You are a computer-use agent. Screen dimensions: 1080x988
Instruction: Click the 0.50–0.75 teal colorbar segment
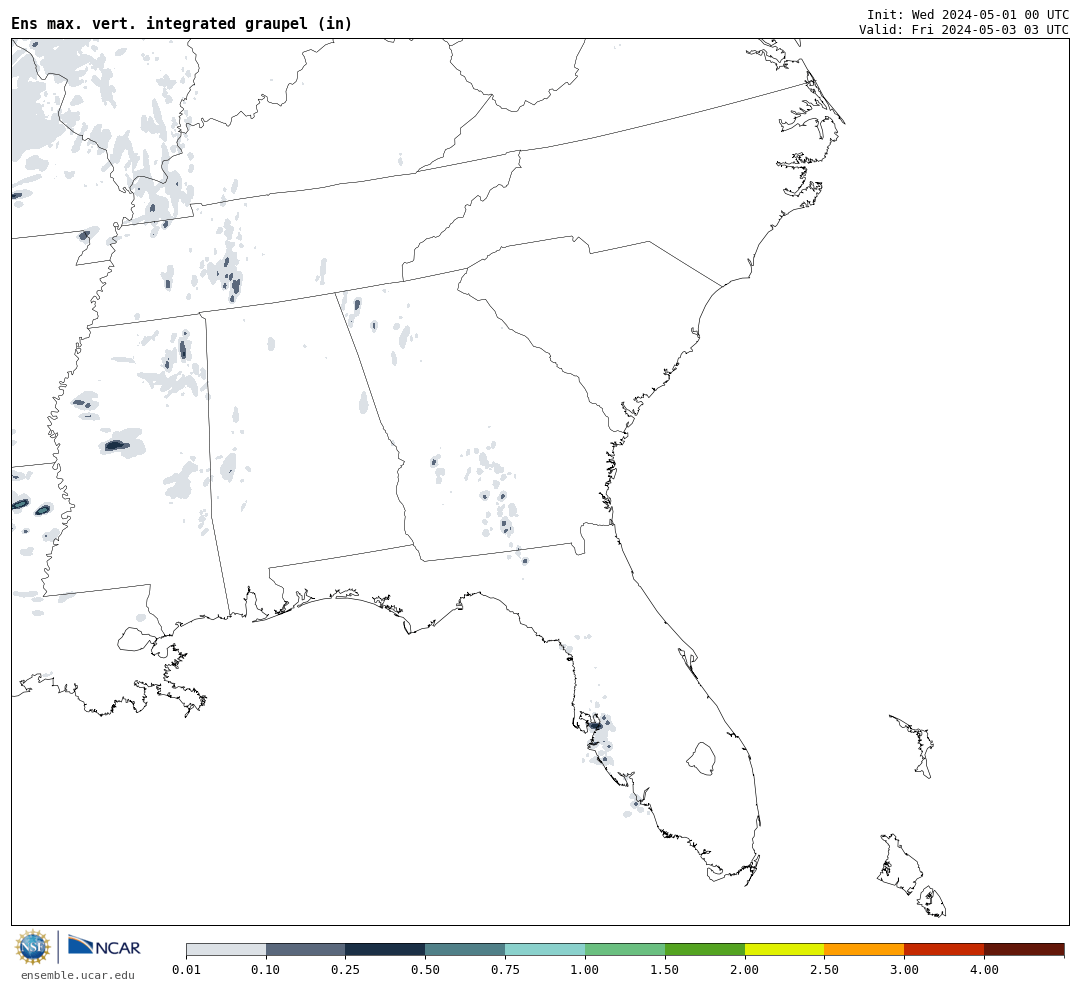coord(465,950)
